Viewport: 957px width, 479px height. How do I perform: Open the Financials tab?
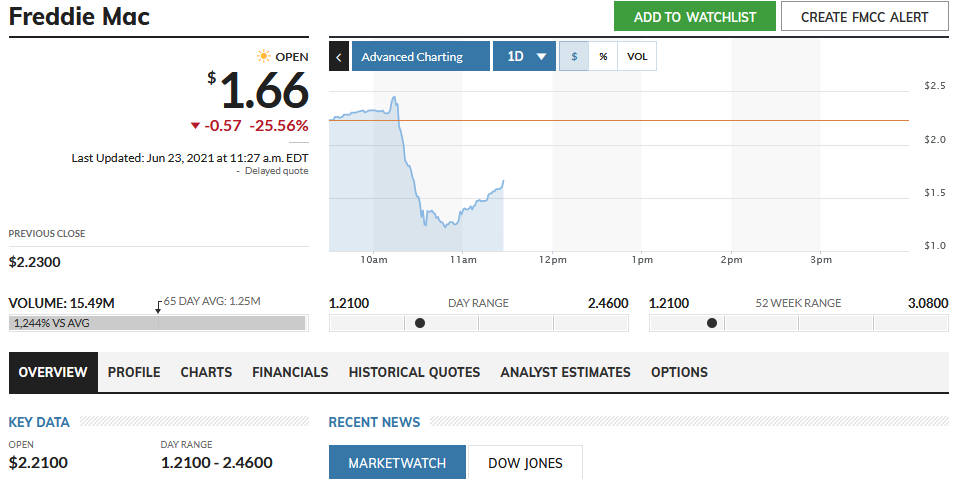(x=291, y=372)
